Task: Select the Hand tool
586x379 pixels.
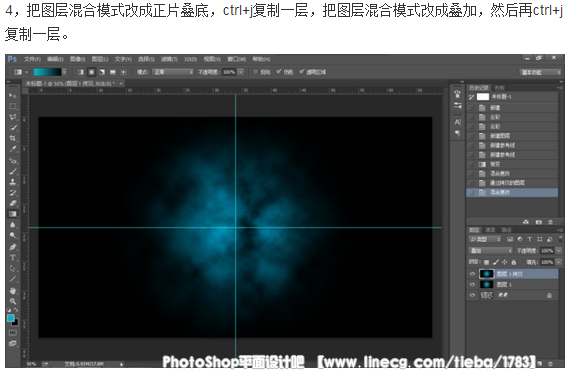Action: pyautogui.click(x=13, y=290)
